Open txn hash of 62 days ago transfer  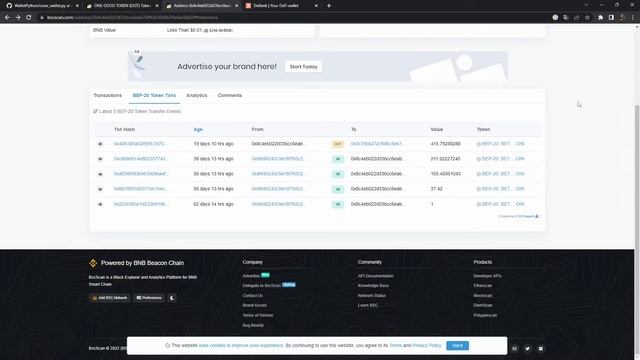tap(141, 204)
